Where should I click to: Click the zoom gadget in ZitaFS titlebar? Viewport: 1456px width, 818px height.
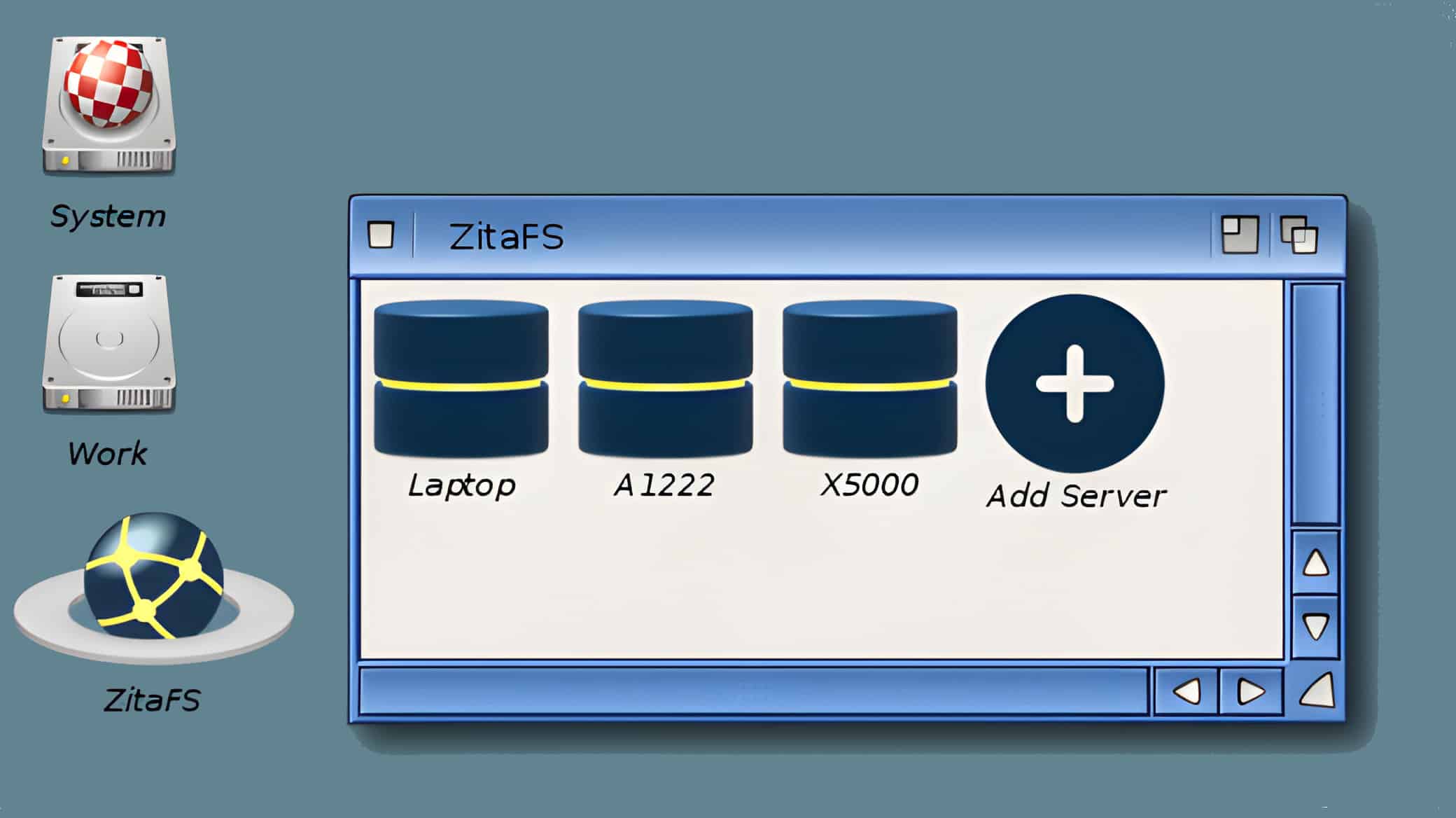(1240, 235)
